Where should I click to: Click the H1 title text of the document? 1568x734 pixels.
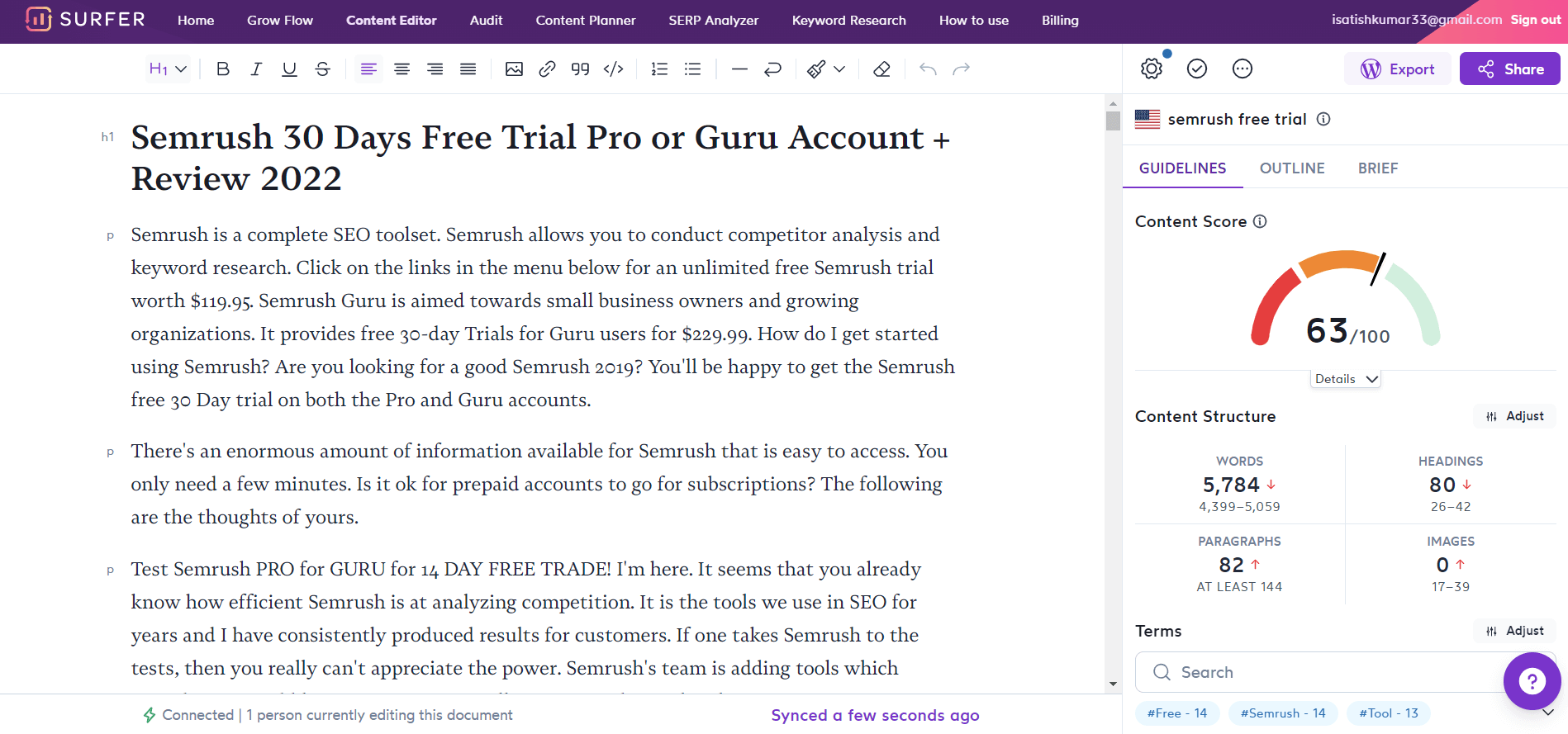tap(541, 158)
